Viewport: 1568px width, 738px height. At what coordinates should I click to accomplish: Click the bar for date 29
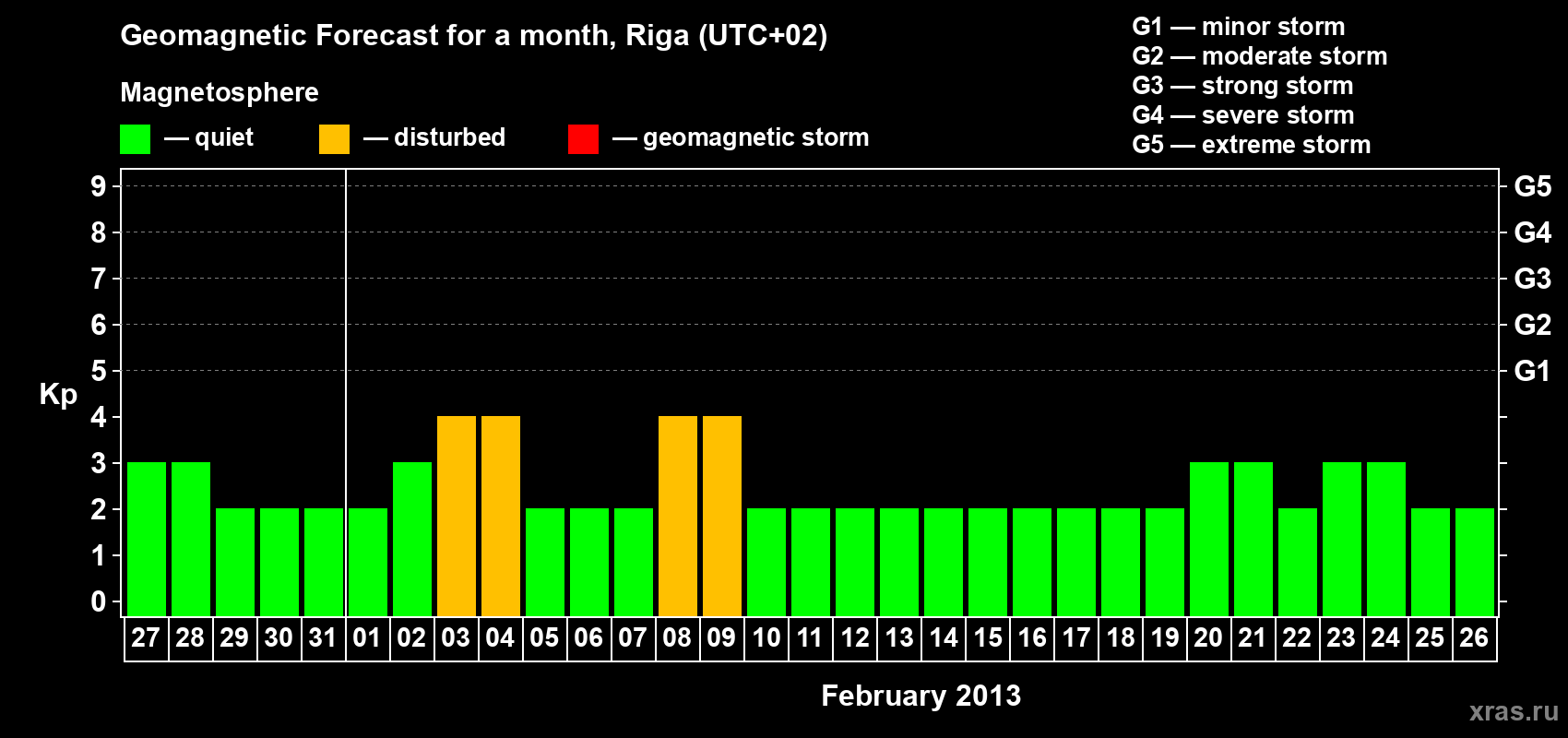pos(235,563)
